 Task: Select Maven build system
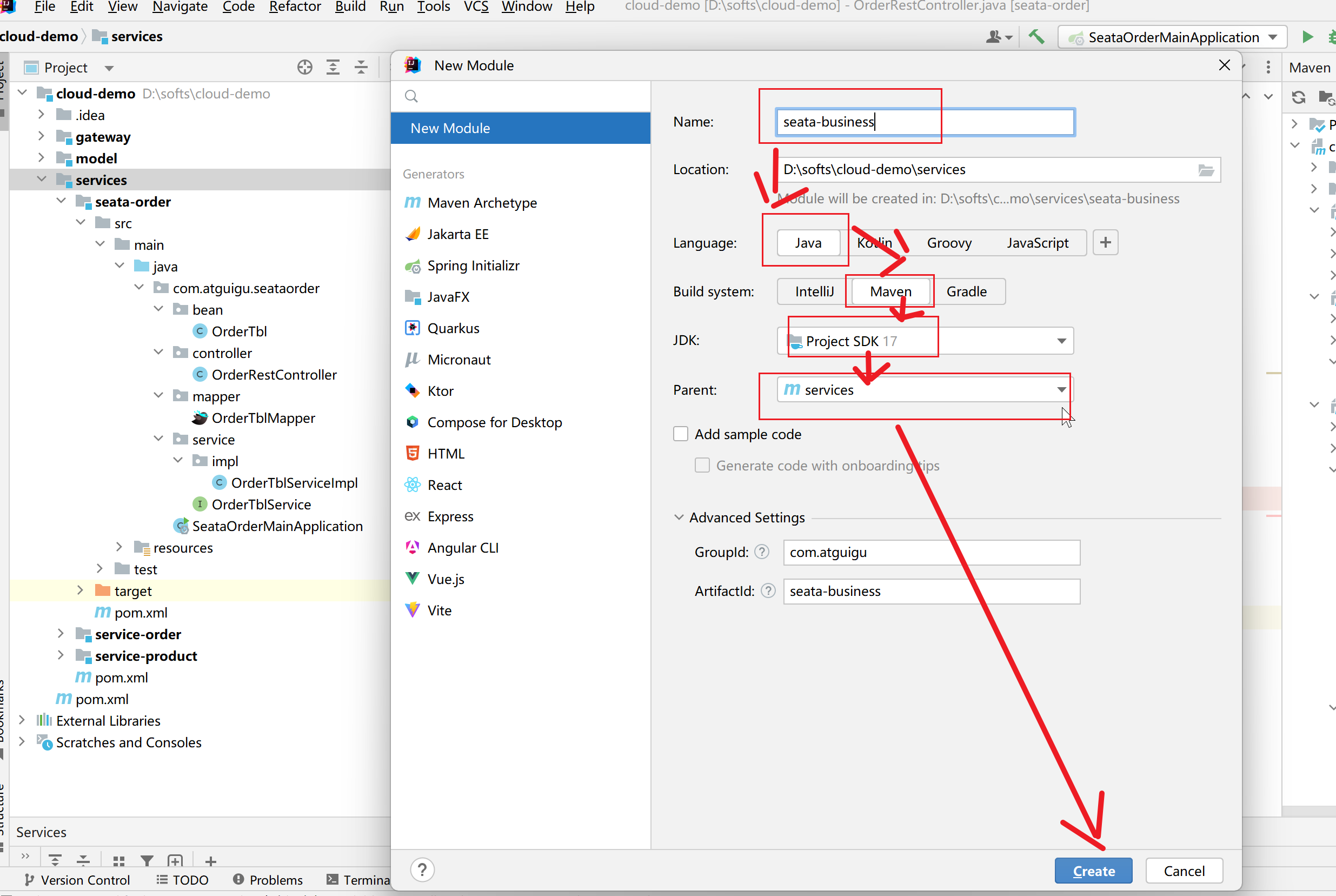pos(890,292)
